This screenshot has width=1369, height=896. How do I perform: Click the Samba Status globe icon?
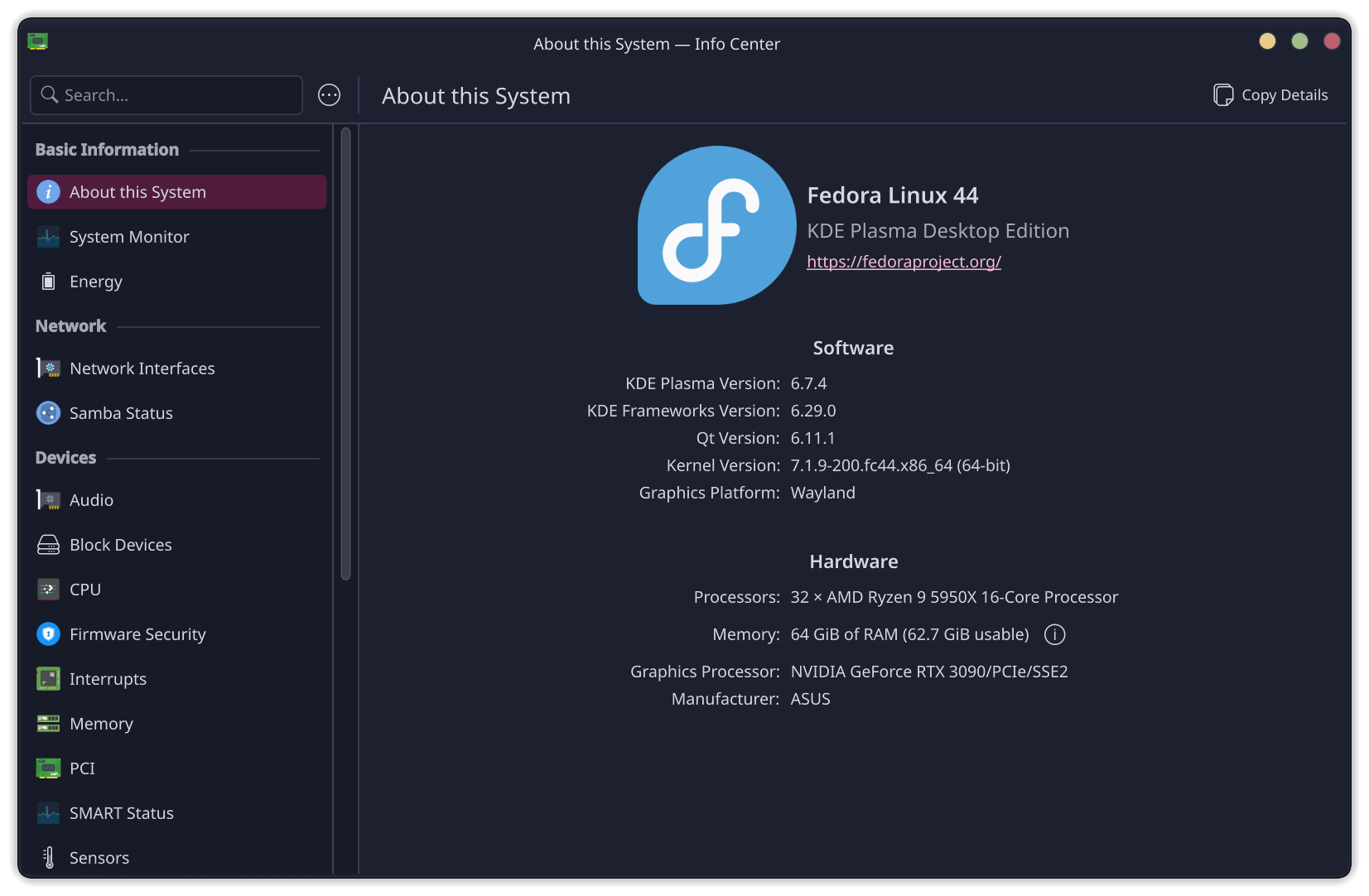click(x=48, y=412)
